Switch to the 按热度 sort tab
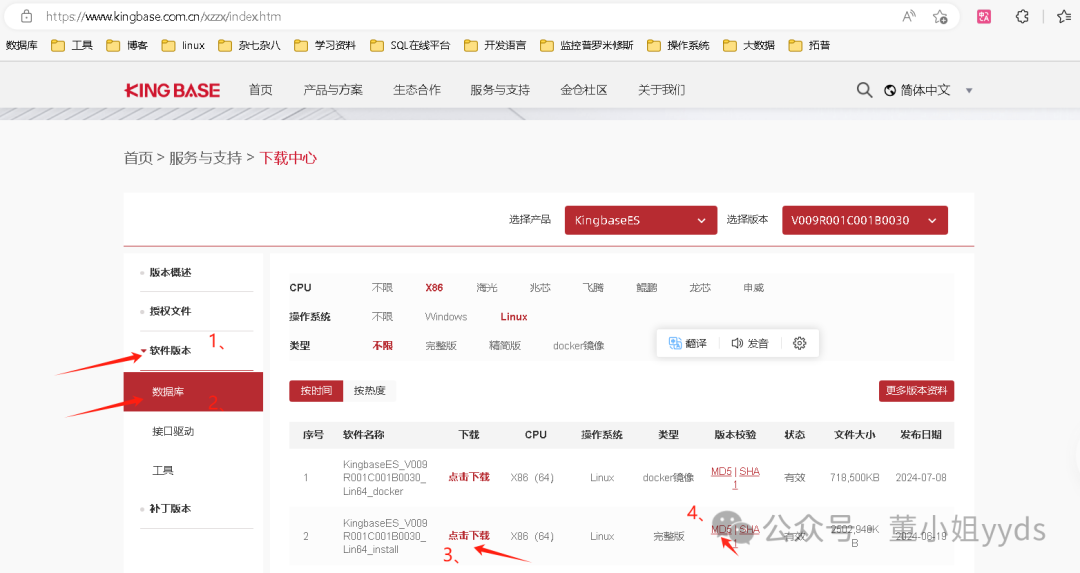 click(x=369, y=391)
